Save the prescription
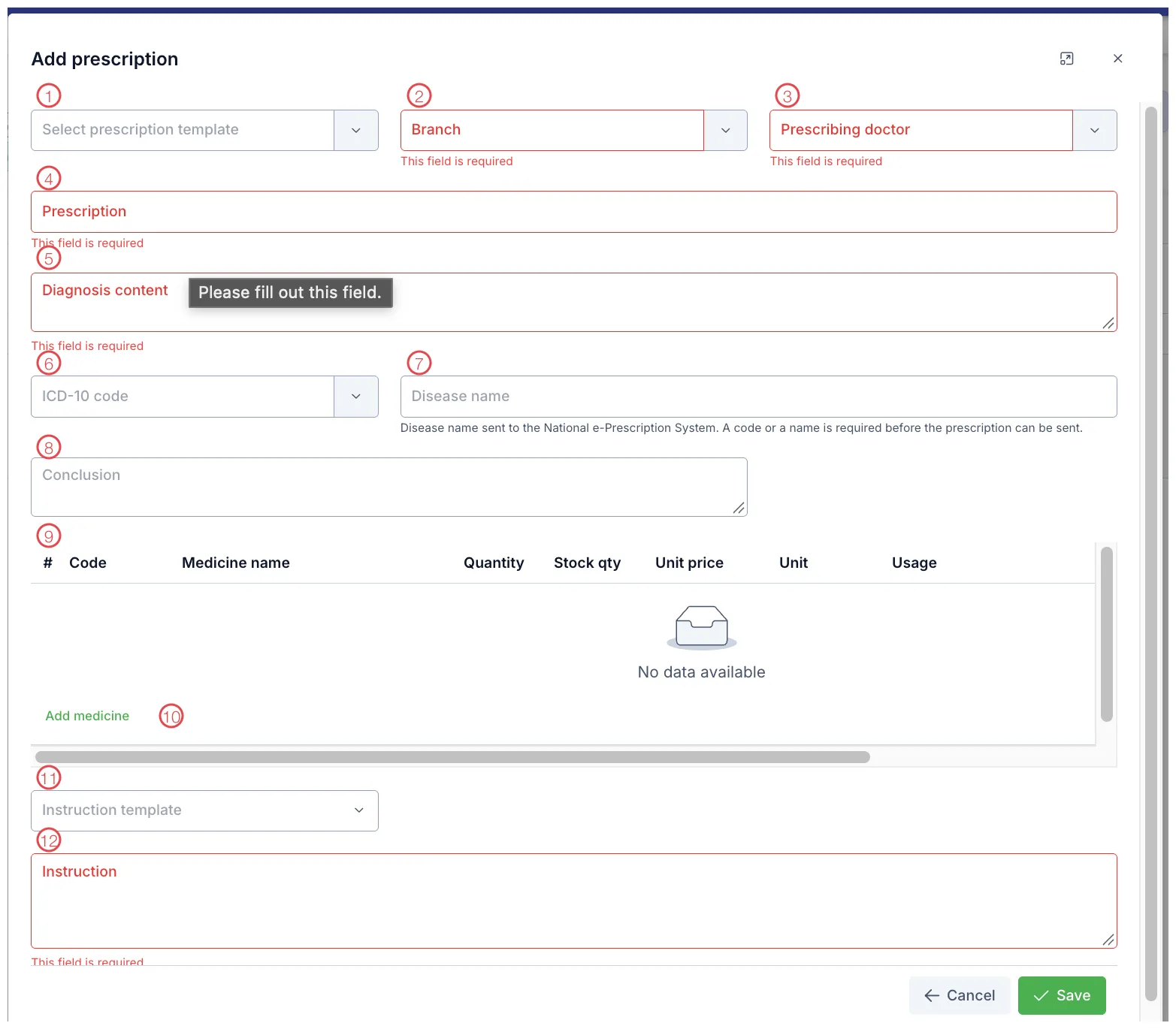1176x1029 pixels. coord(1062,995)
